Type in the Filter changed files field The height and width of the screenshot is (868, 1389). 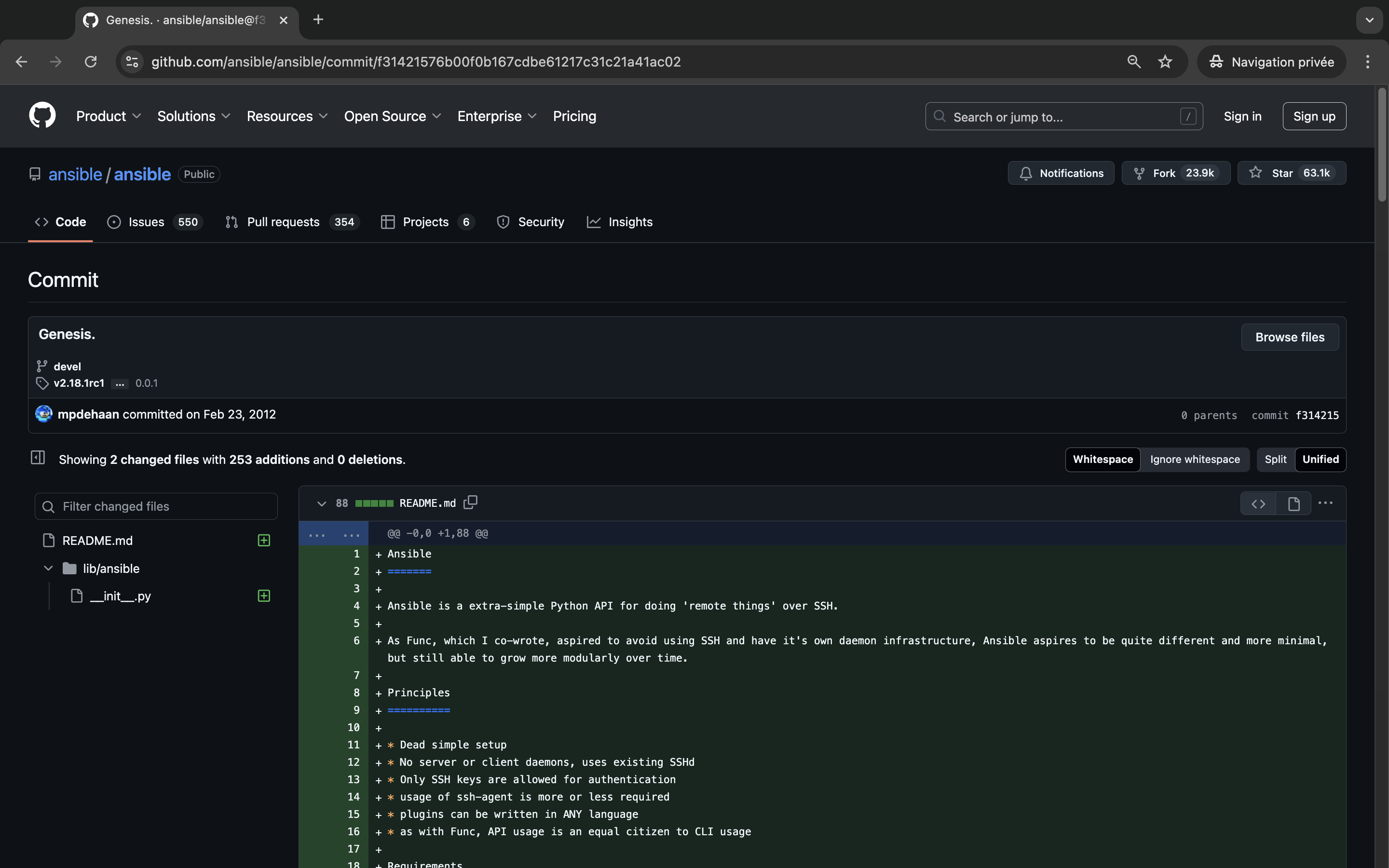pos(156,506)
